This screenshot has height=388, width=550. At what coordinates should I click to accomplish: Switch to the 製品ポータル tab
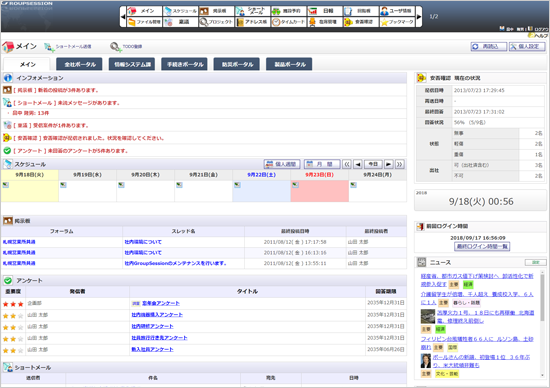[289, 64]
